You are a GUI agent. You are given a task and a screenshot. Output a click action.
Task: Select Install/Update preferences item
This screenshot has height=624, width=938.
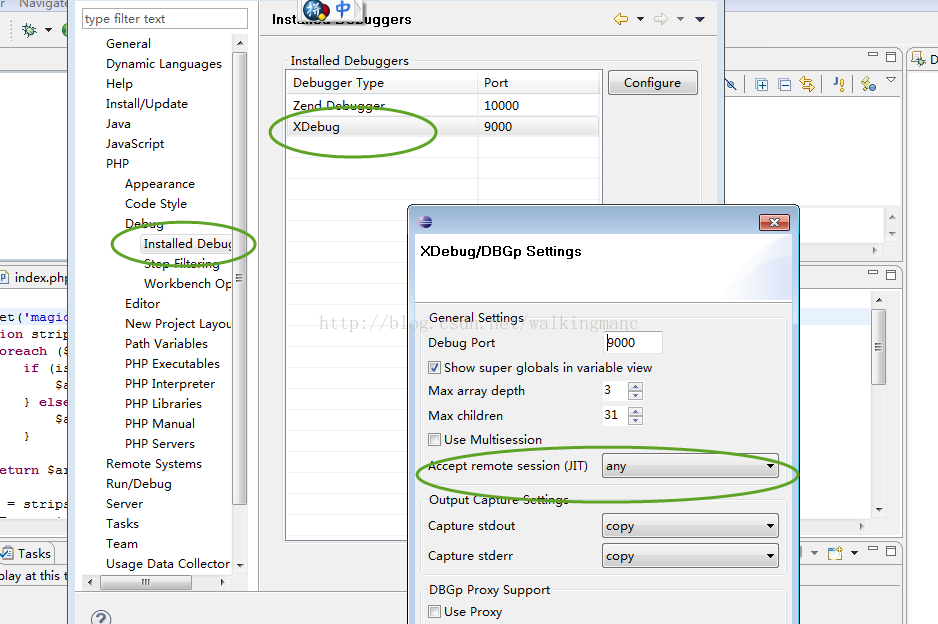click(x=147, y=104)
